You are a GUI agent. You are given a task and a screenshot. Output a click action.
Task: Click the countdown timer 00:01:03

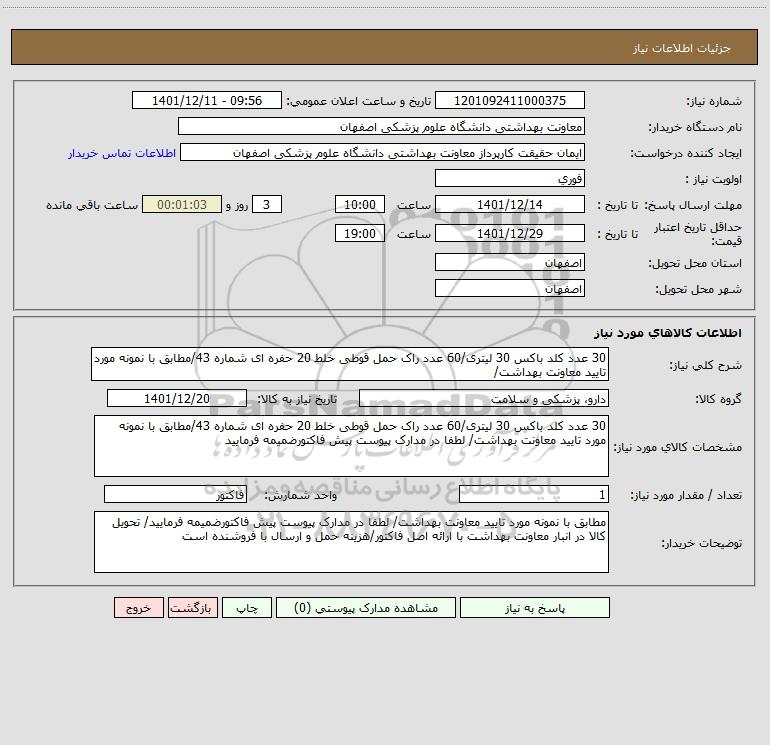coord(182,205)
